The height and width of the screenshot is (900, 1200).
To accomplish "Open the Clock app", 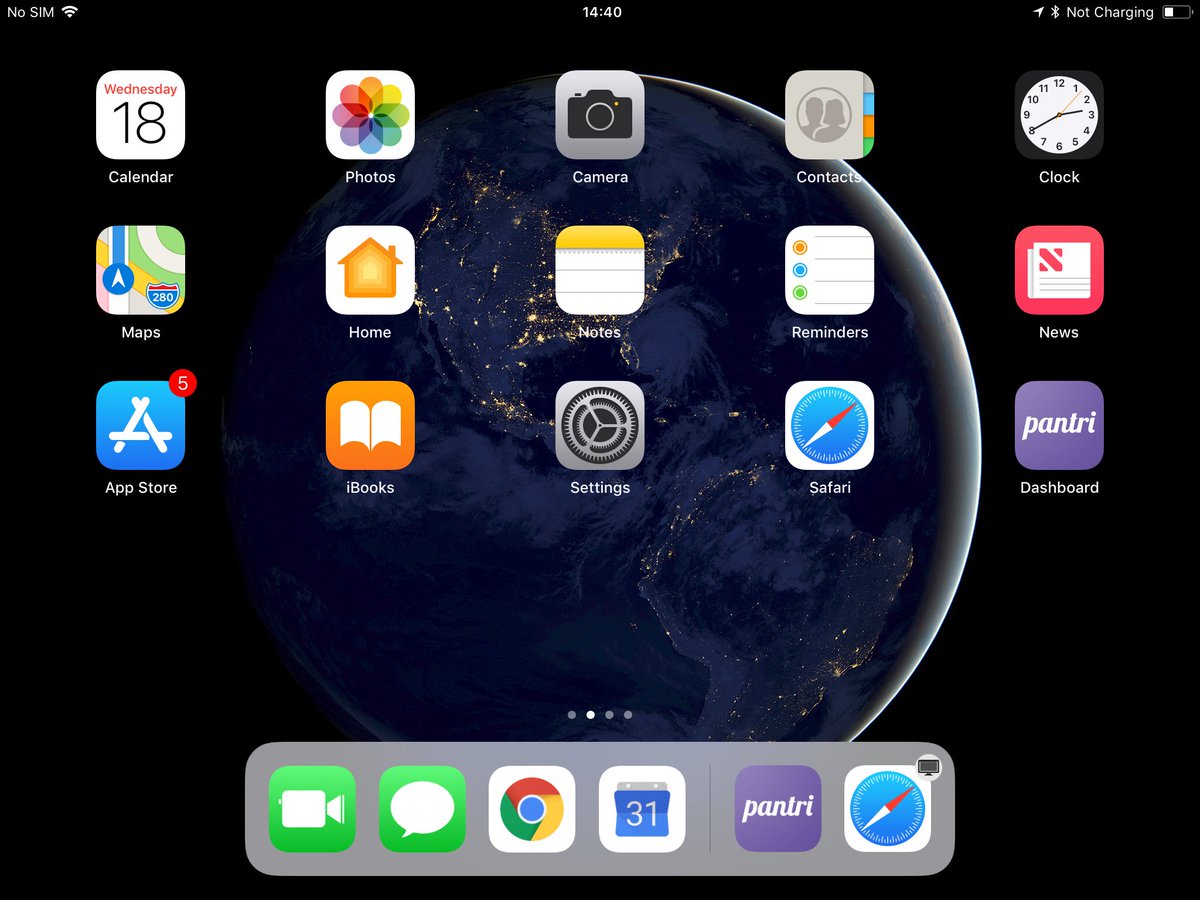I will [x=1059, y=115].
